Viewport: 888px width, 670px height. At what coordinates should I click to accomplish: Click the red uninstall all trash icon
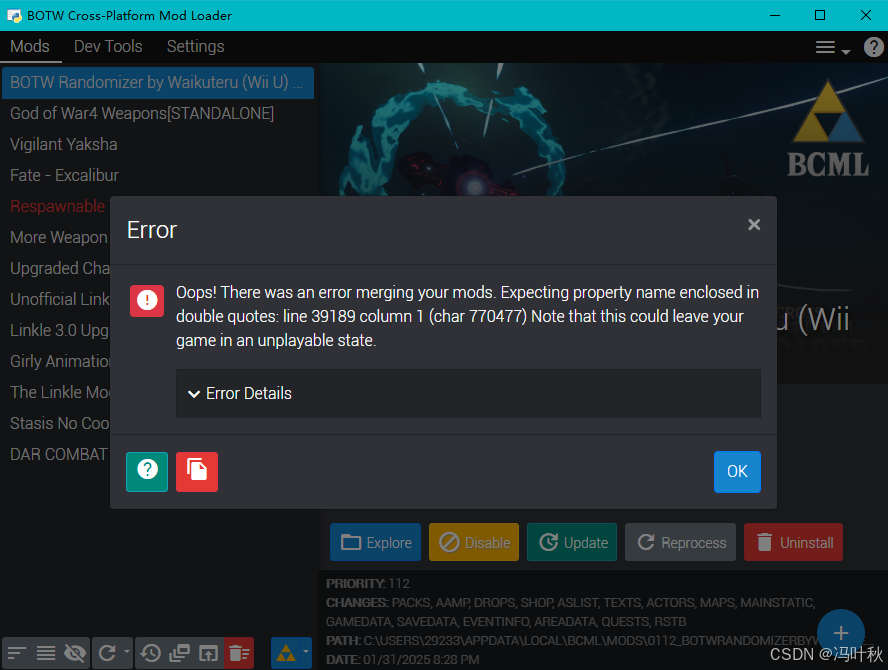pos(239,654)
